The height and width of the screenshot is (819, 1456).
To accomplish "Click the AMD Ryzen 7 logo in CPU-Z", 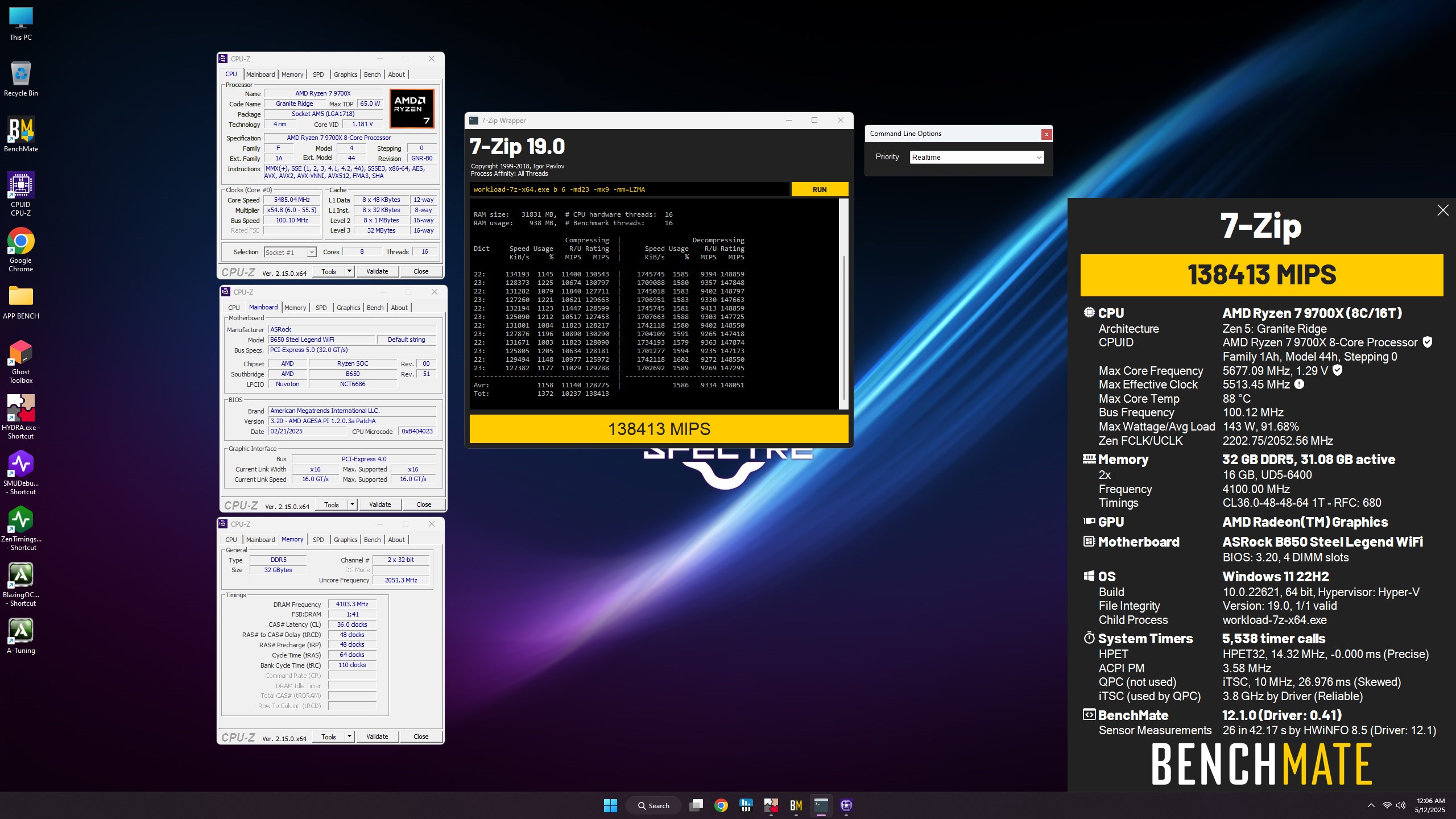I will point(412,108).
